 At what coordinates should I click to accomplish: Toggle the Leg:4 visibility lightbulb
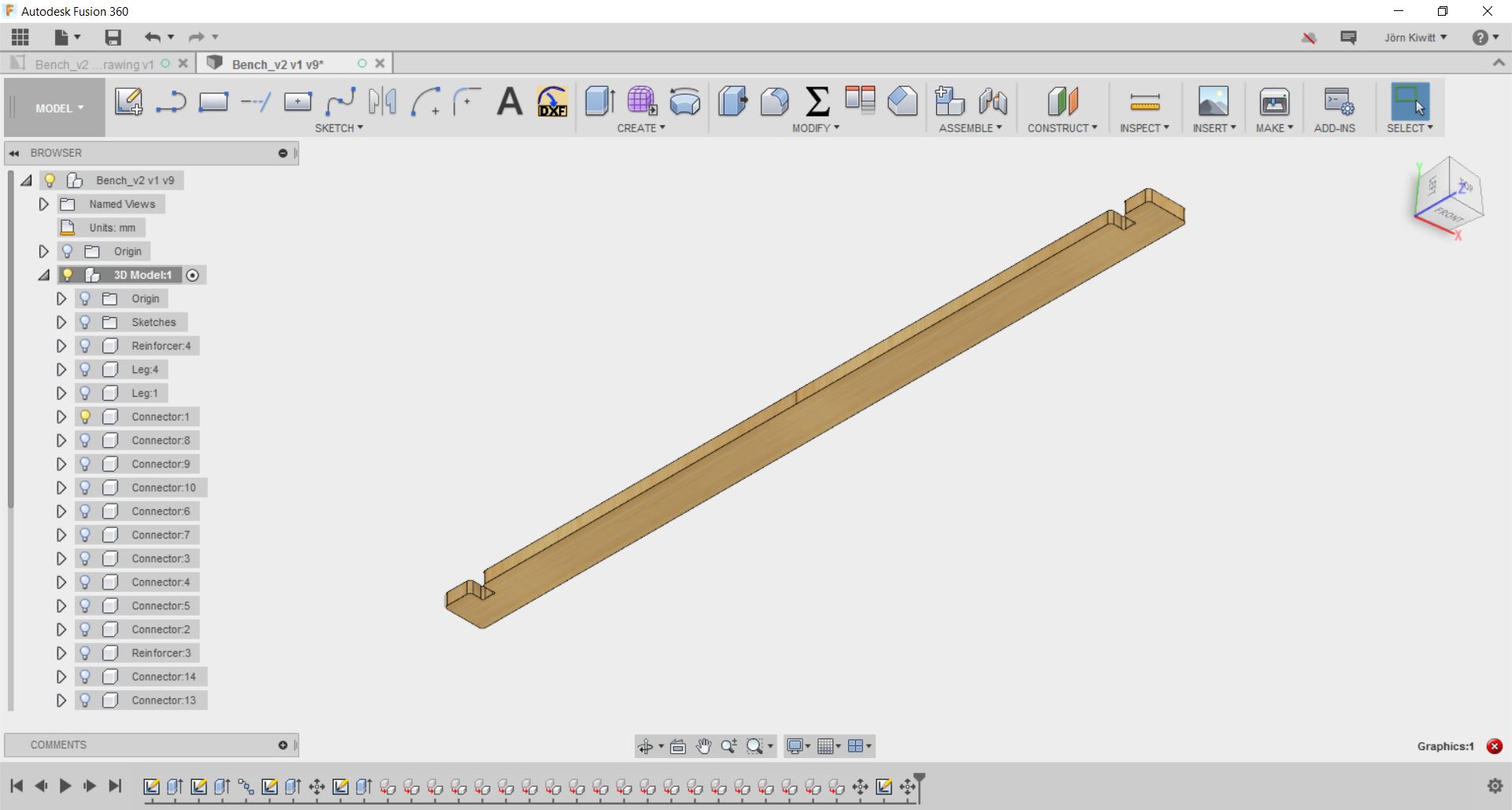(85, 369)
